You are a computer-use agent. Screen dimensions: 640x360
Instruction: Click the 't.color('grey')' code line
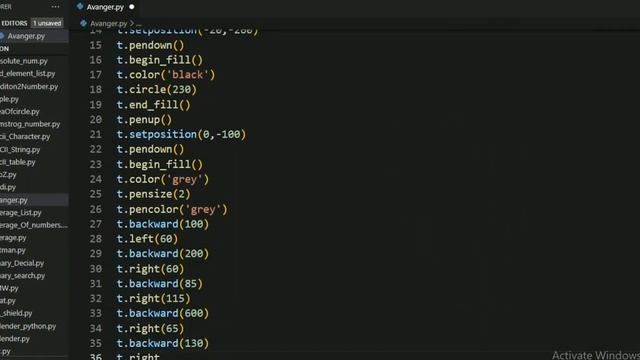point(163,179)
